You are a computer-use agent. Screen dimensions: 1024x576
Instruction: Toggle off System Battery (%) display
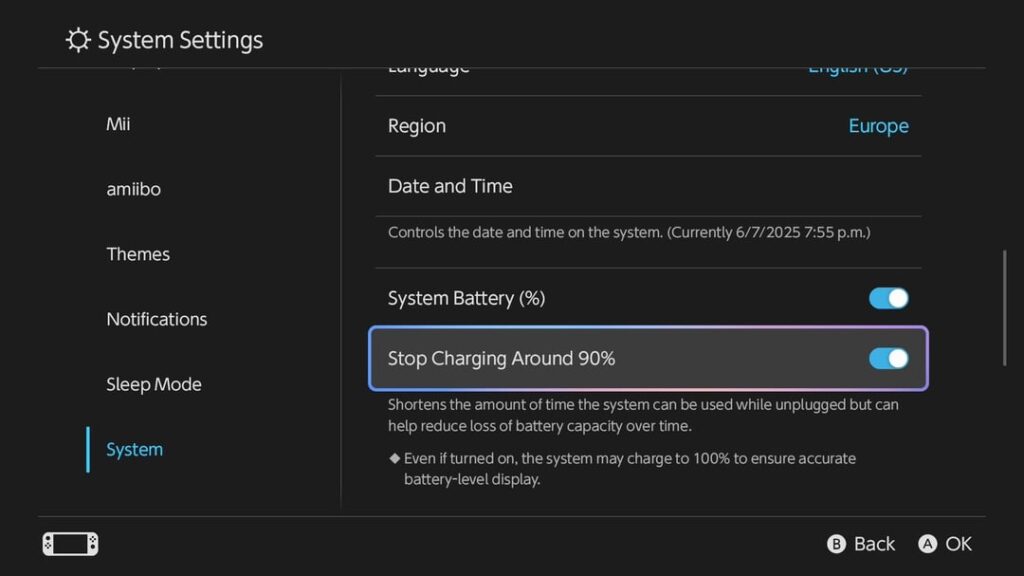pos(888,297)
